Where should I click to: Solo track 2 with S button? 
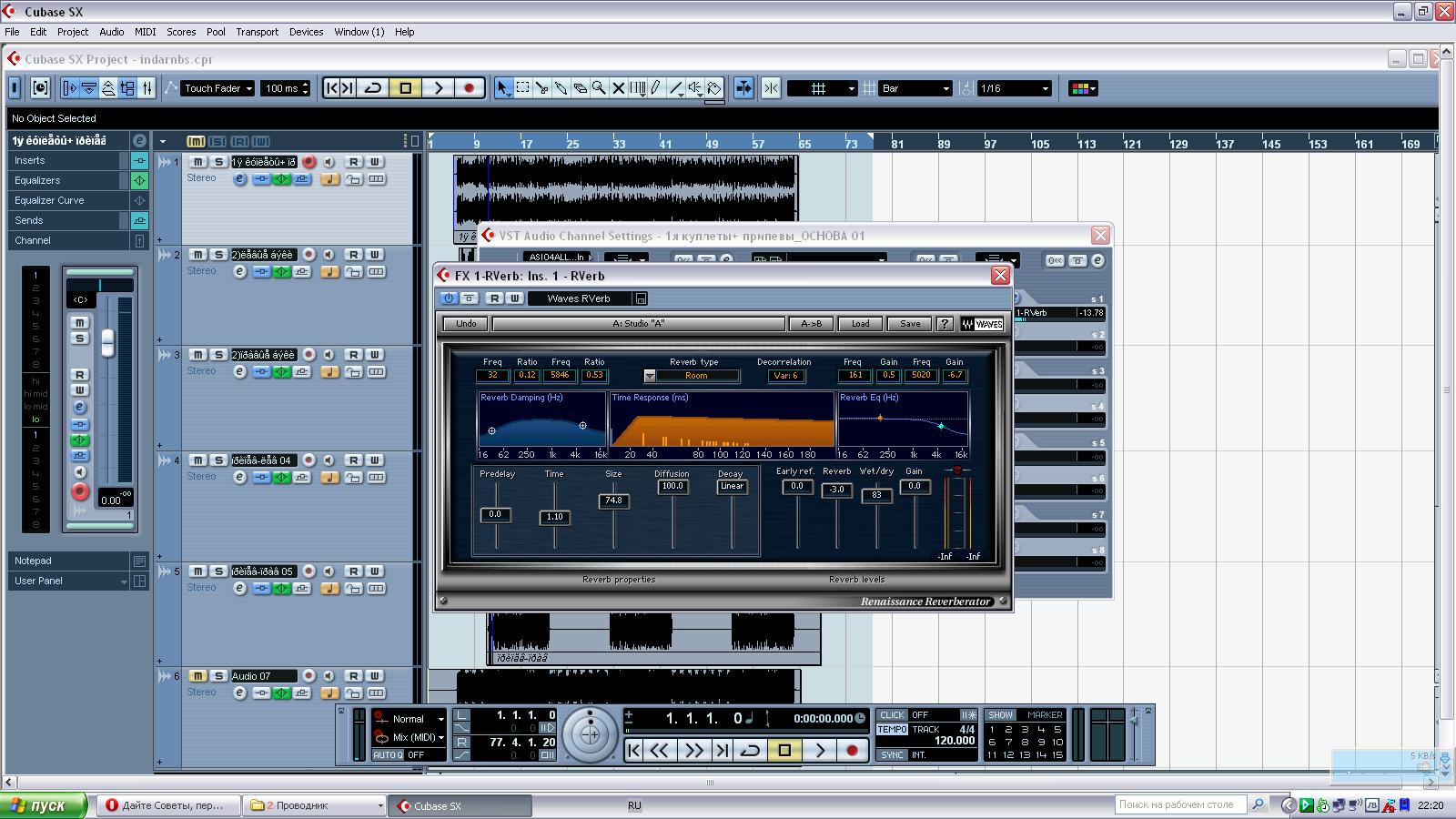[x=218, y=255]
